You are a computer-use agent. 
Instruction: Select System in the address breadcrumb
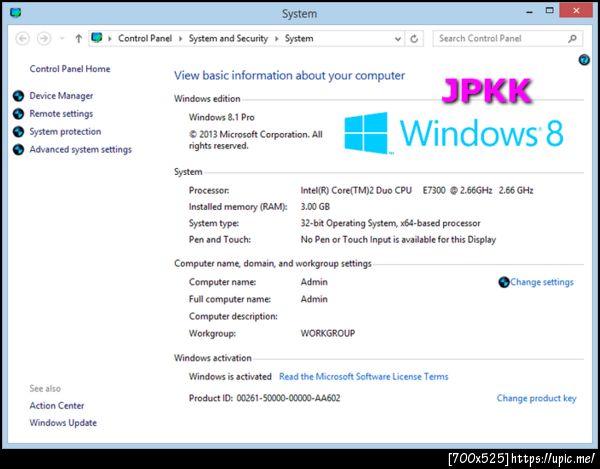[x=299, y=38]
